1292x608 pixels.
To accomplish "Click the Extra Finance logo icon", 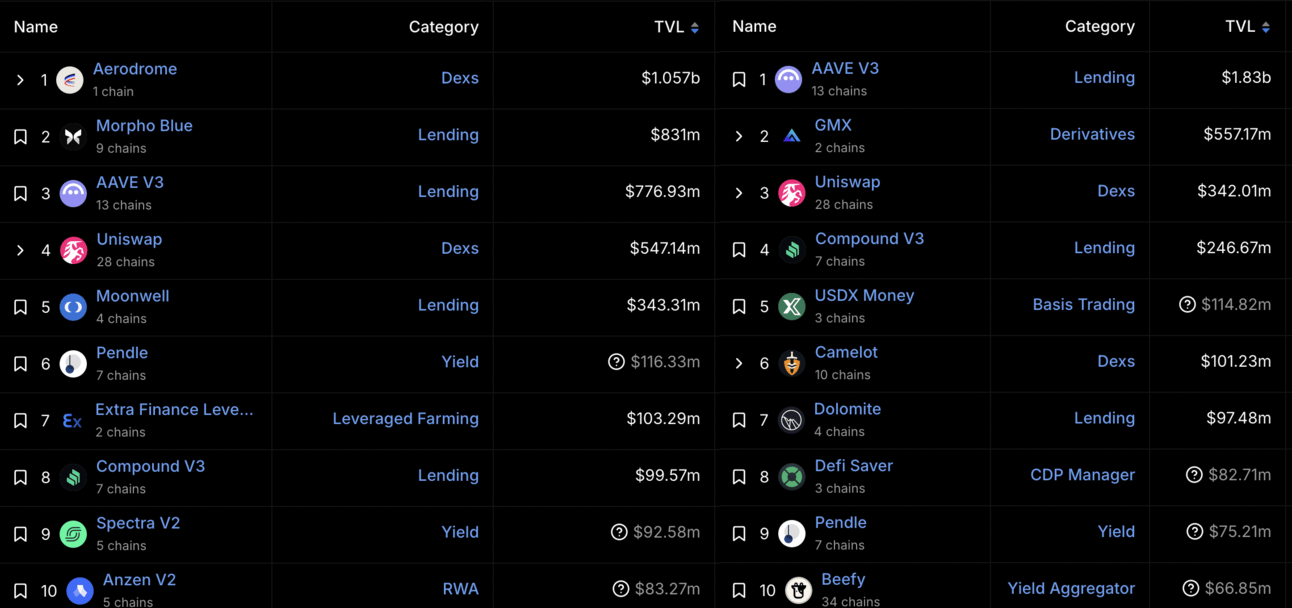I will (x=72, y=421).
